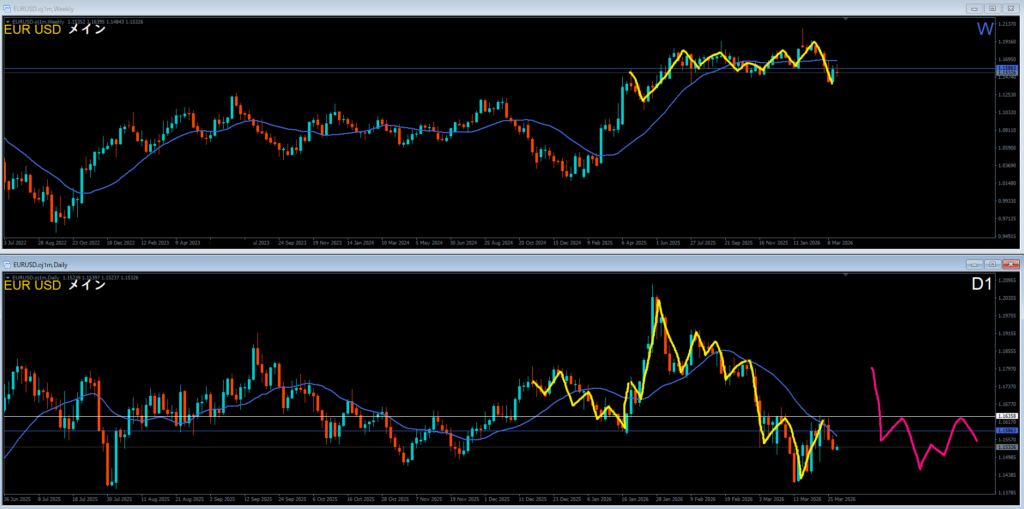1024x509 pixels.
Task: Click '12 Sep 2025' on the Daily time axis
Action: [x=258, y=499]
